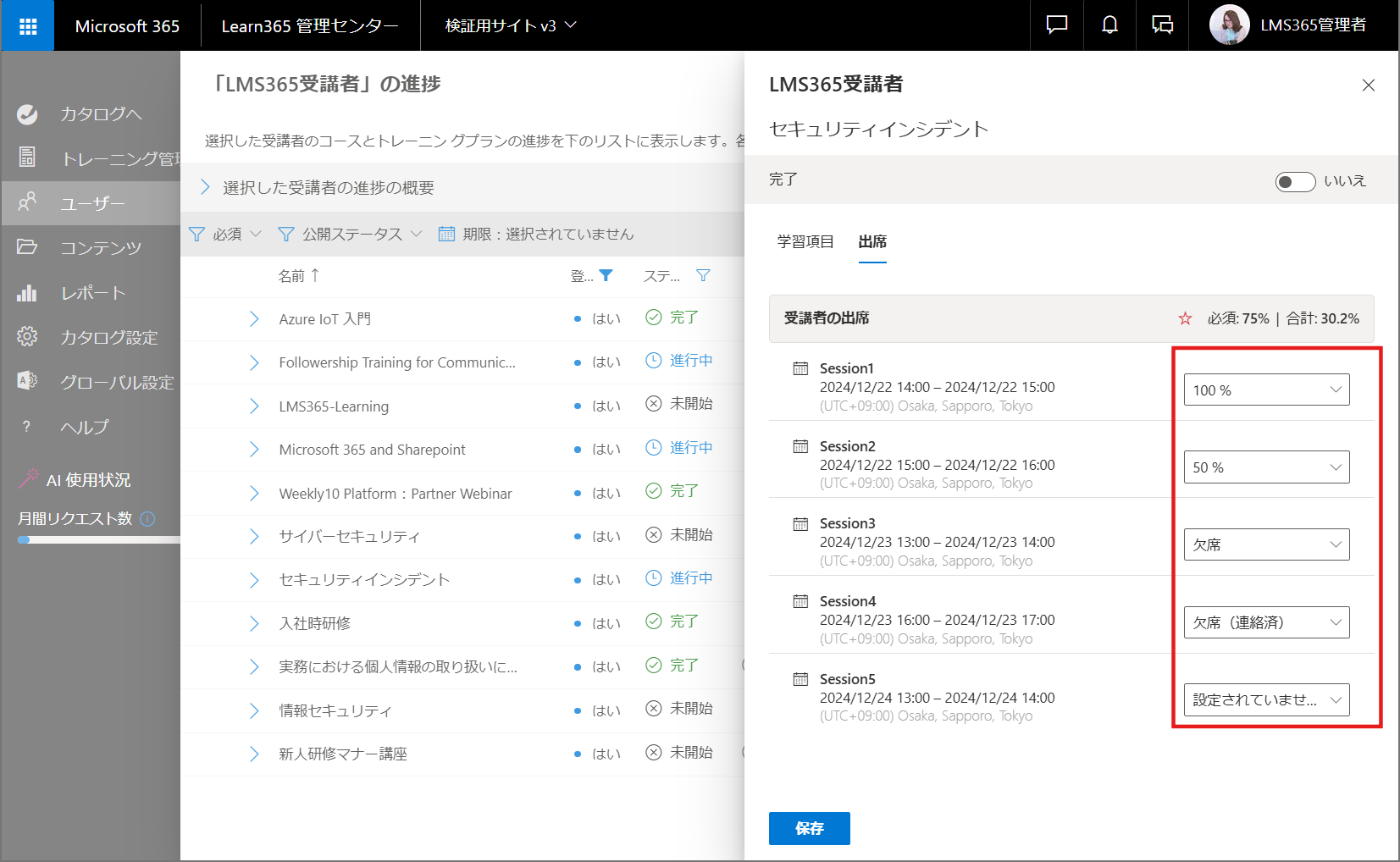Click the LMS365管理者 profile avatar

(1229, 25)
